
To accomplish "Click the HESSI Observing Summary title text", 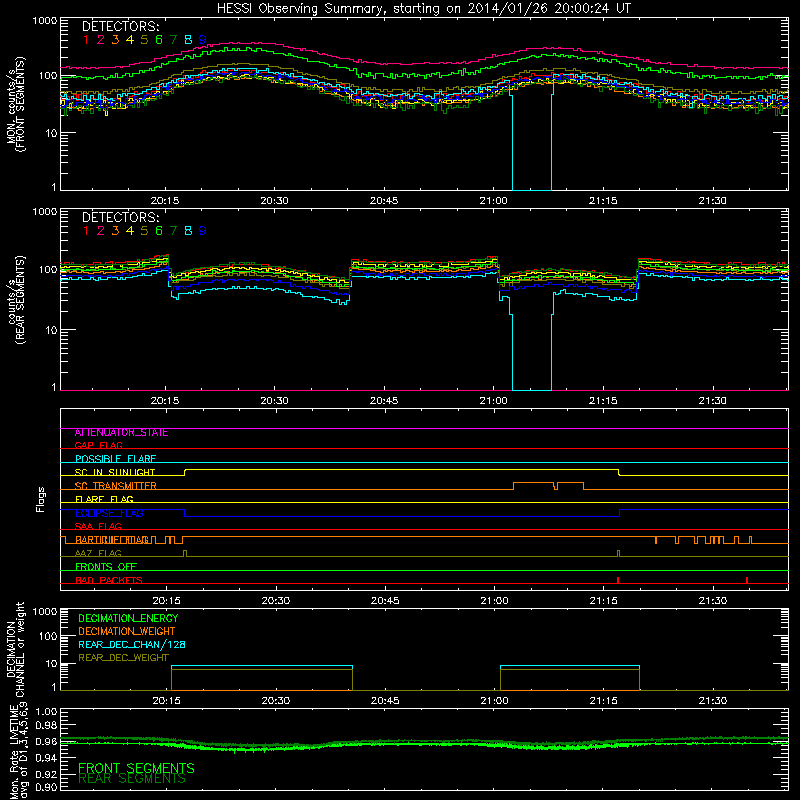I will click(423, 9).
